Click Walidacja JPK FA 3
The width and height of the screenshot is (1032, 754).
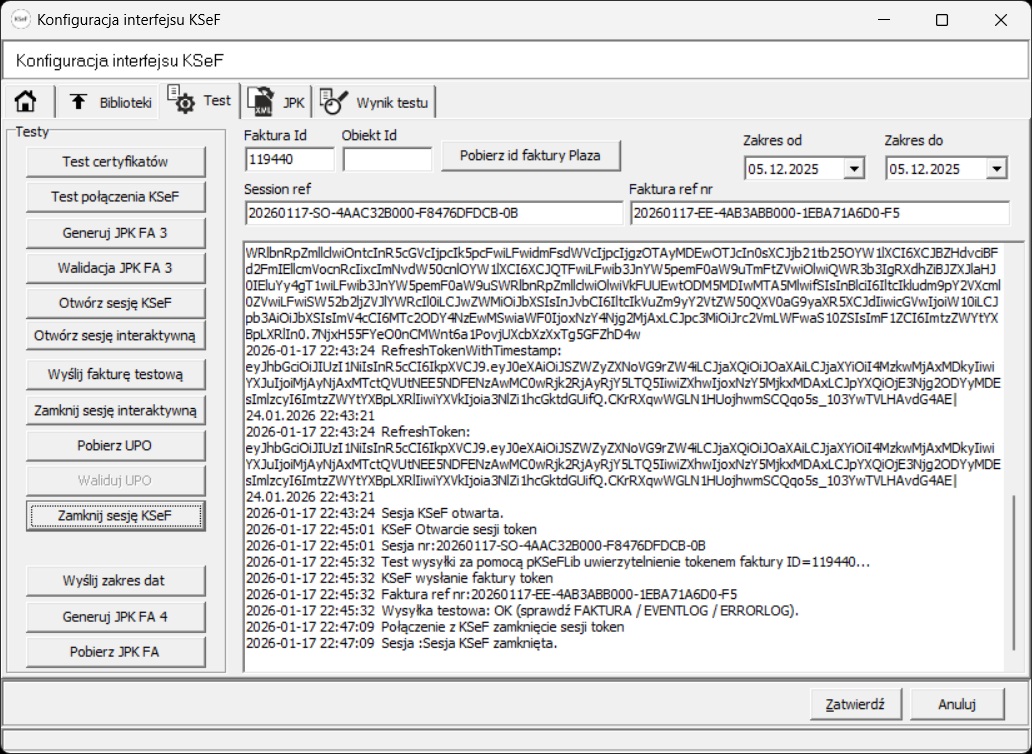[x=115, y=268]
